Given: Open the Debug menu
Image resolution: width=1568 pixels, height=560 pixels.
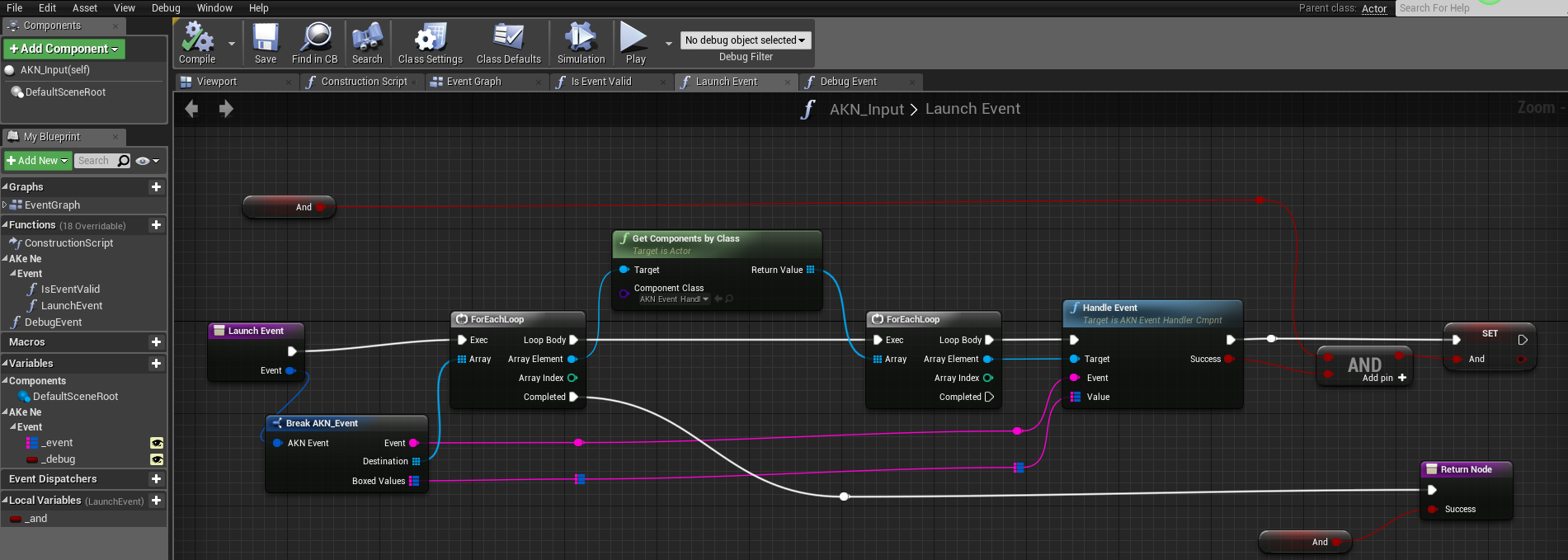Looking at the screenshot, I should 166,7.
